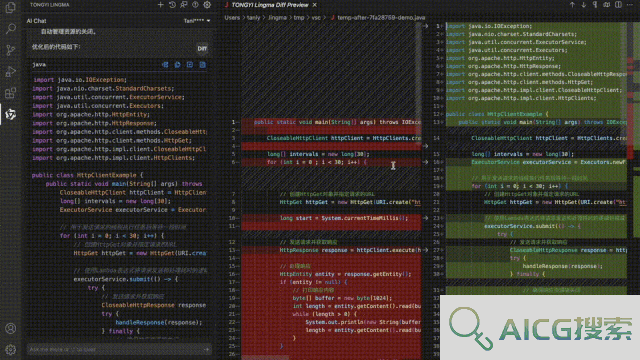Click right diff line 'handleResponse(response);'
This screenshot has height=360, width=640.
562,266
